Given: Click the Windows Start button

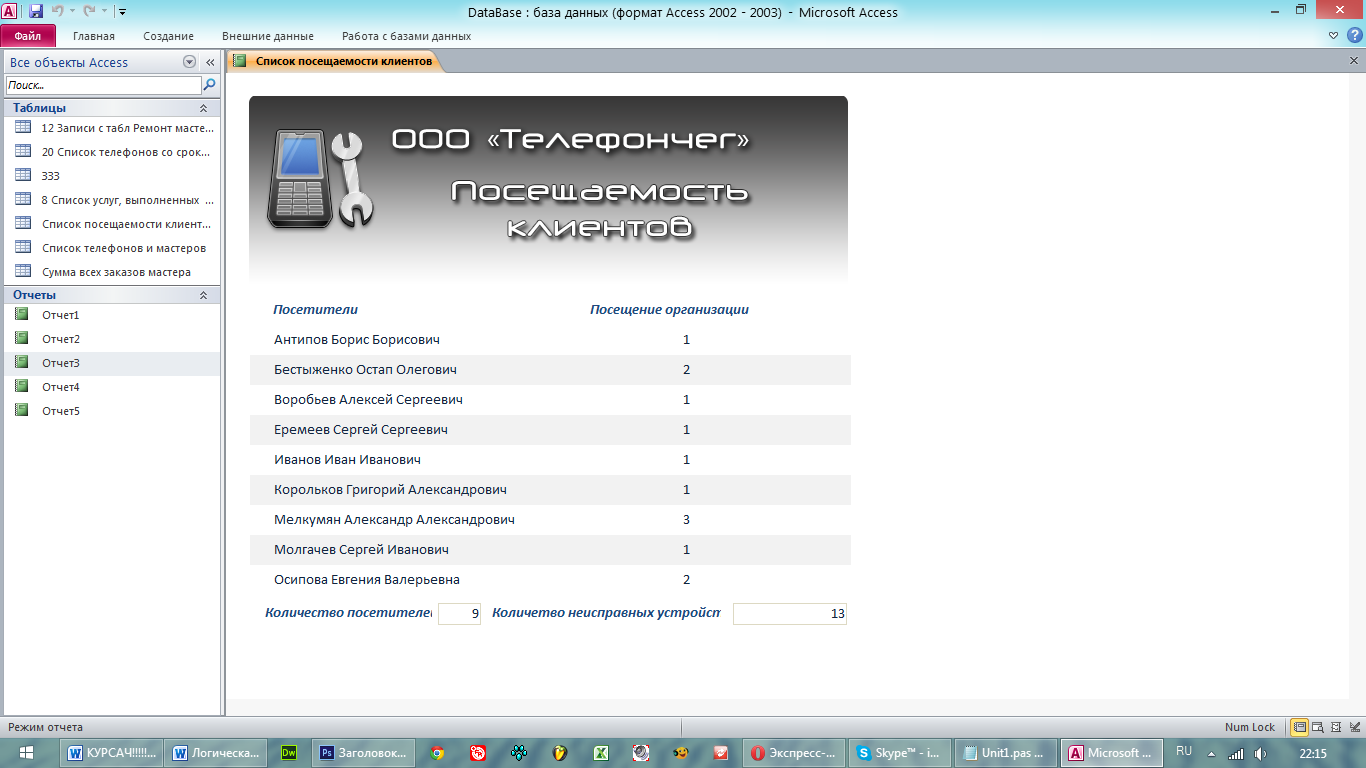Looking at the screenshot, I should (27, 753).
